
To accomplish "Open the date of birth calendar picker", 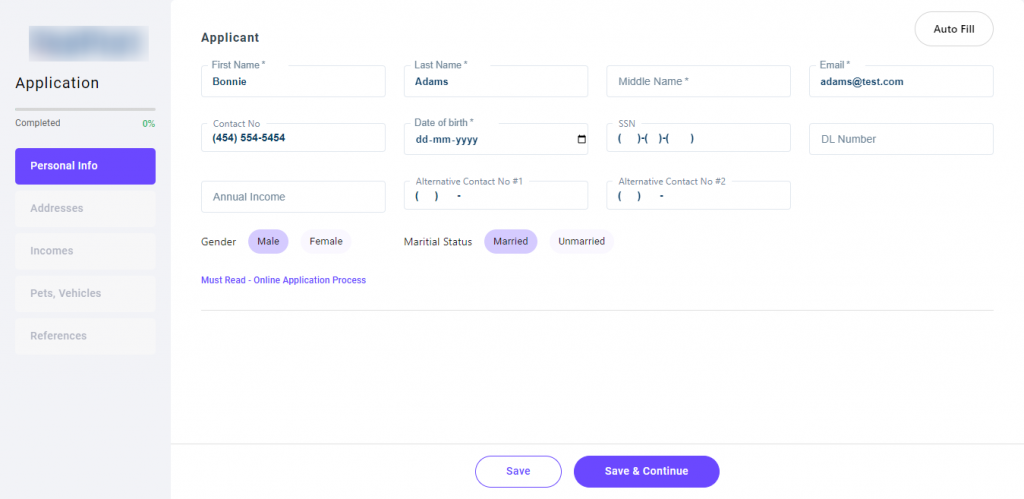I will tap(582, 139).
